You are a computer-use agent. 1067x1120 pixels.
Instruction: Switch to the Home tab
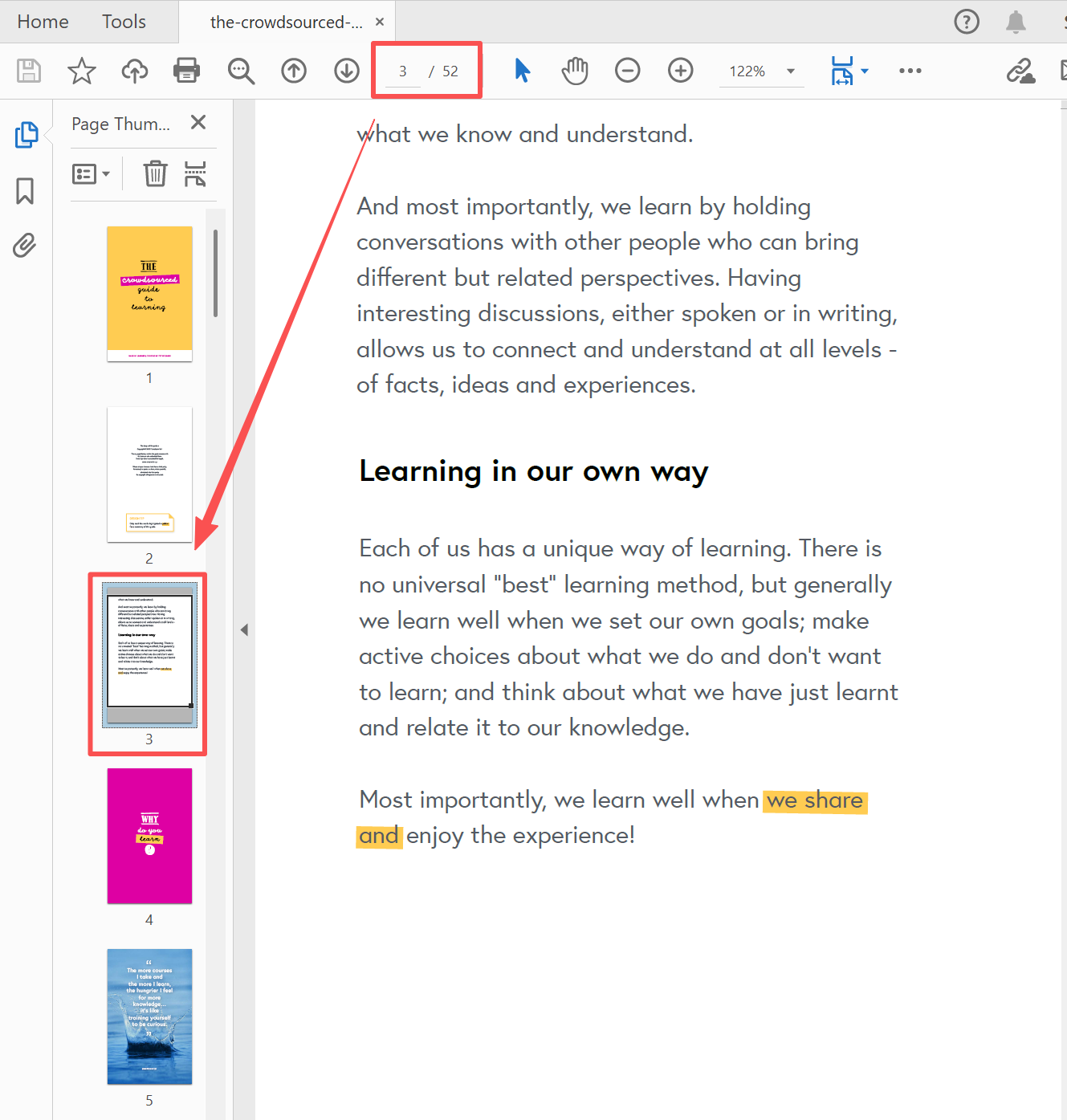pos(43,22)
